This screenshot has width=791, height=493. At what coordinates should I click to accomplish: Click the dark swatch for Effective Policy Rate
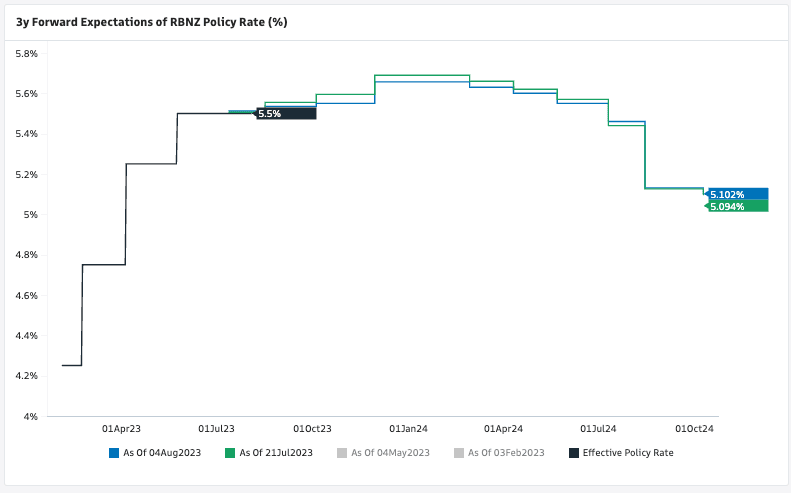click(x=574, y=453)
